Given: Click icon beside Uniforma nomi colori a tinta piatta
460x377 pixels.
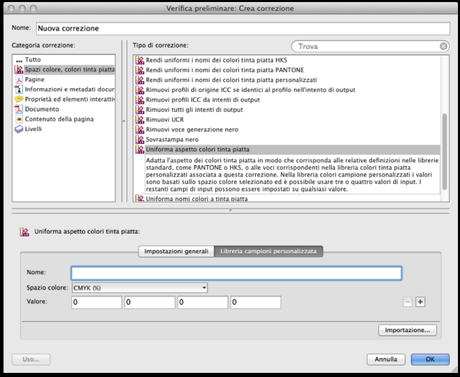Looking at the screenshot, I should coord(140,199).
